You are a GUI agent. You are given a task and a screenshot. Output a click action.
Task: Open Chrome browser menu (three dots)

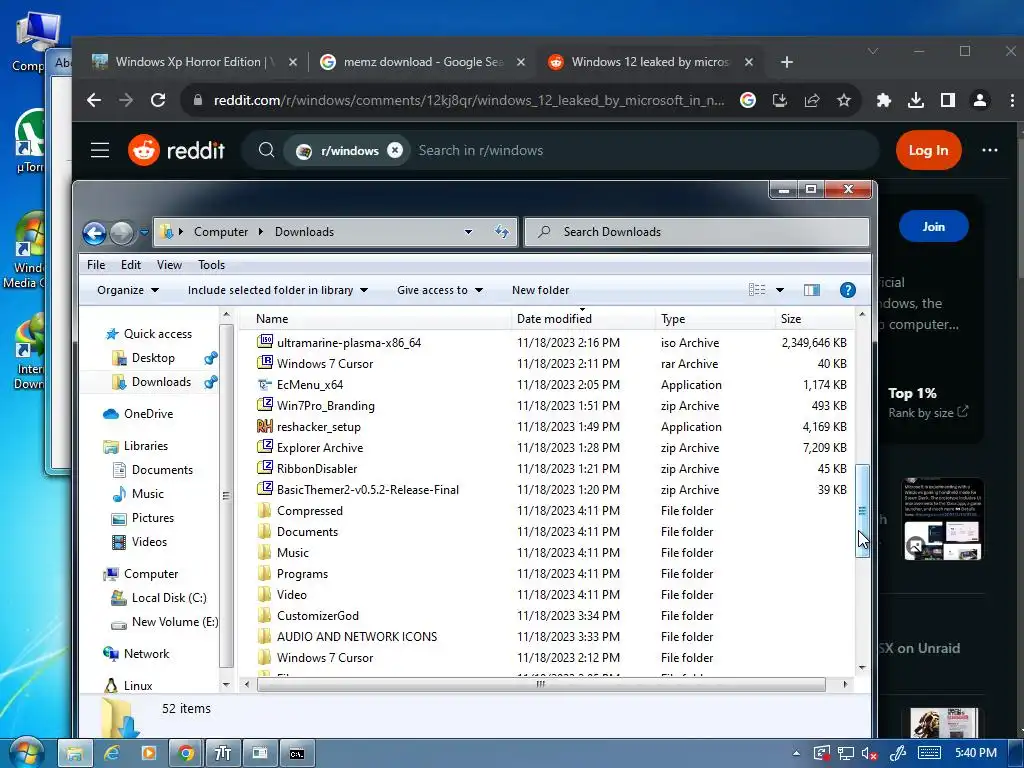(1012, 100)
